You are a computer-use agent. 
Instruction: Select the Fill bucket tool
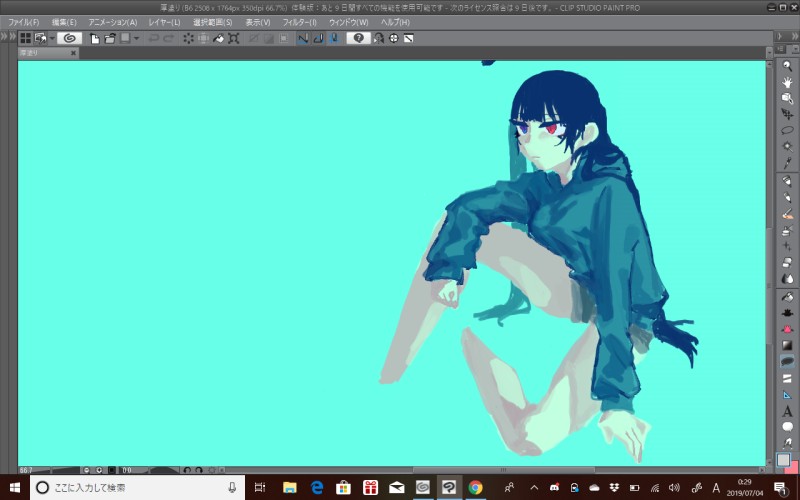(x=787, y=296)
